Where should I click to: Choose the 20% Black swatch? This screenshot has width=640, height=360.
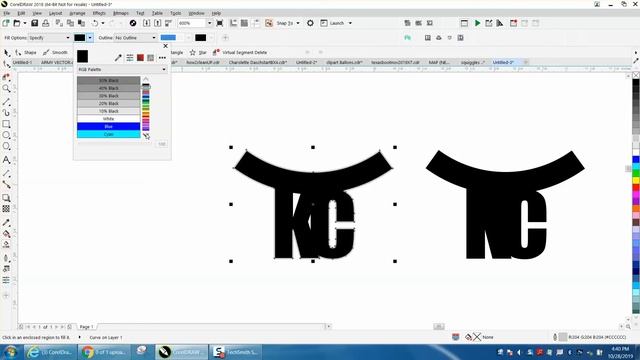point(109,104)
